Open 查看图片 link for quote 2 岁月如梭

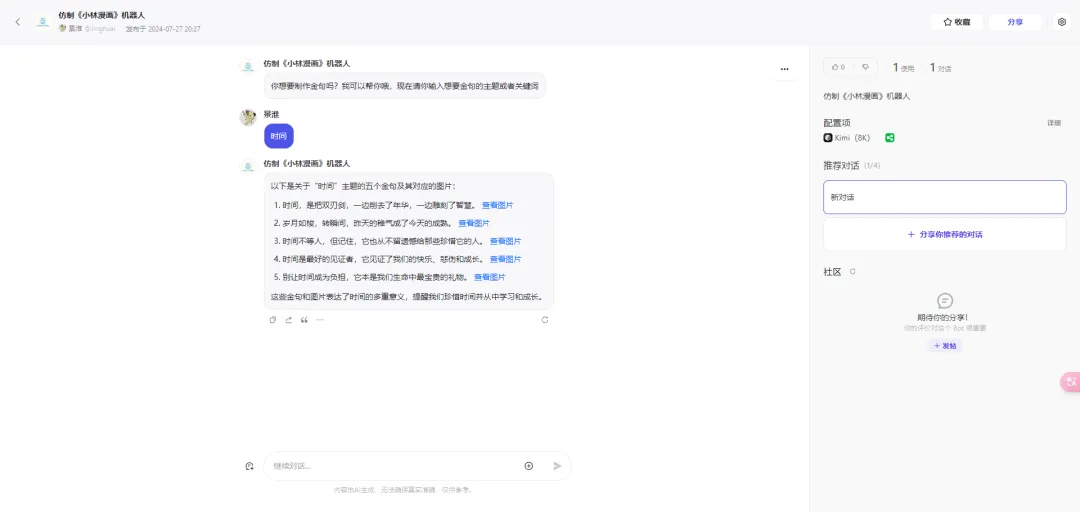coord(474,223)
